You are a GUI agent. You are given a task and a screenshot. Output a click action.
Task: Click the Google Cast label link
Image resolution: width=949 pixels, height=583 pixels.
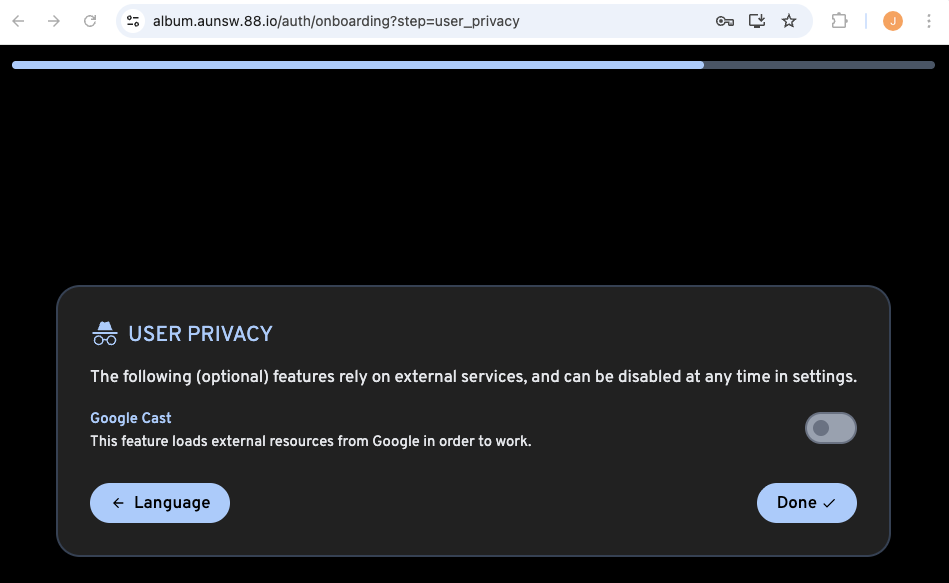click(x=130, y=418)
